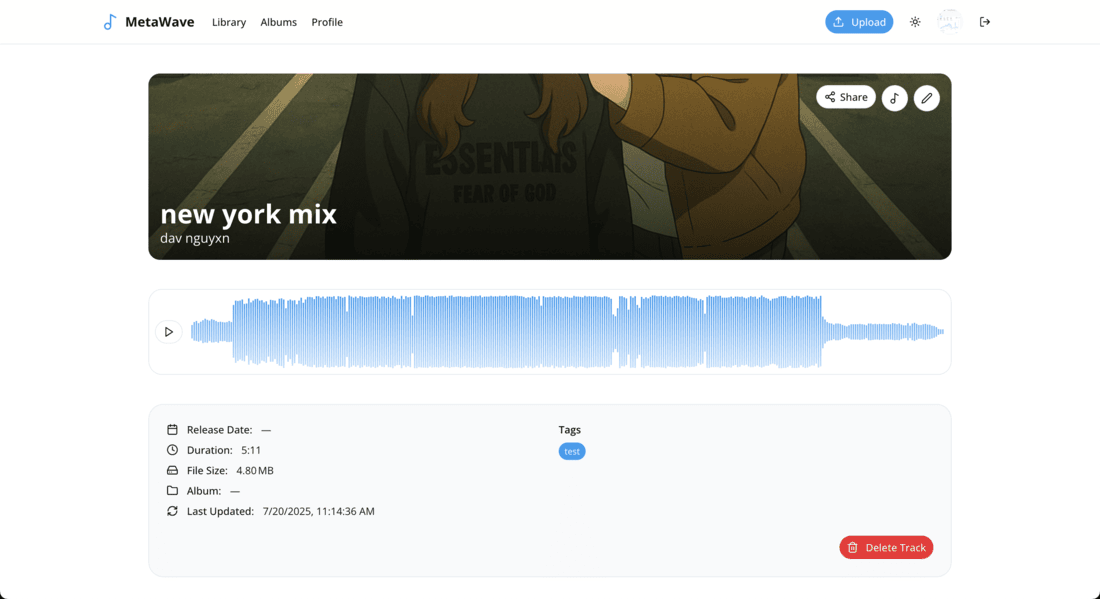Play the track waveform
1100x599 pixels.
(x=168, y=332)
